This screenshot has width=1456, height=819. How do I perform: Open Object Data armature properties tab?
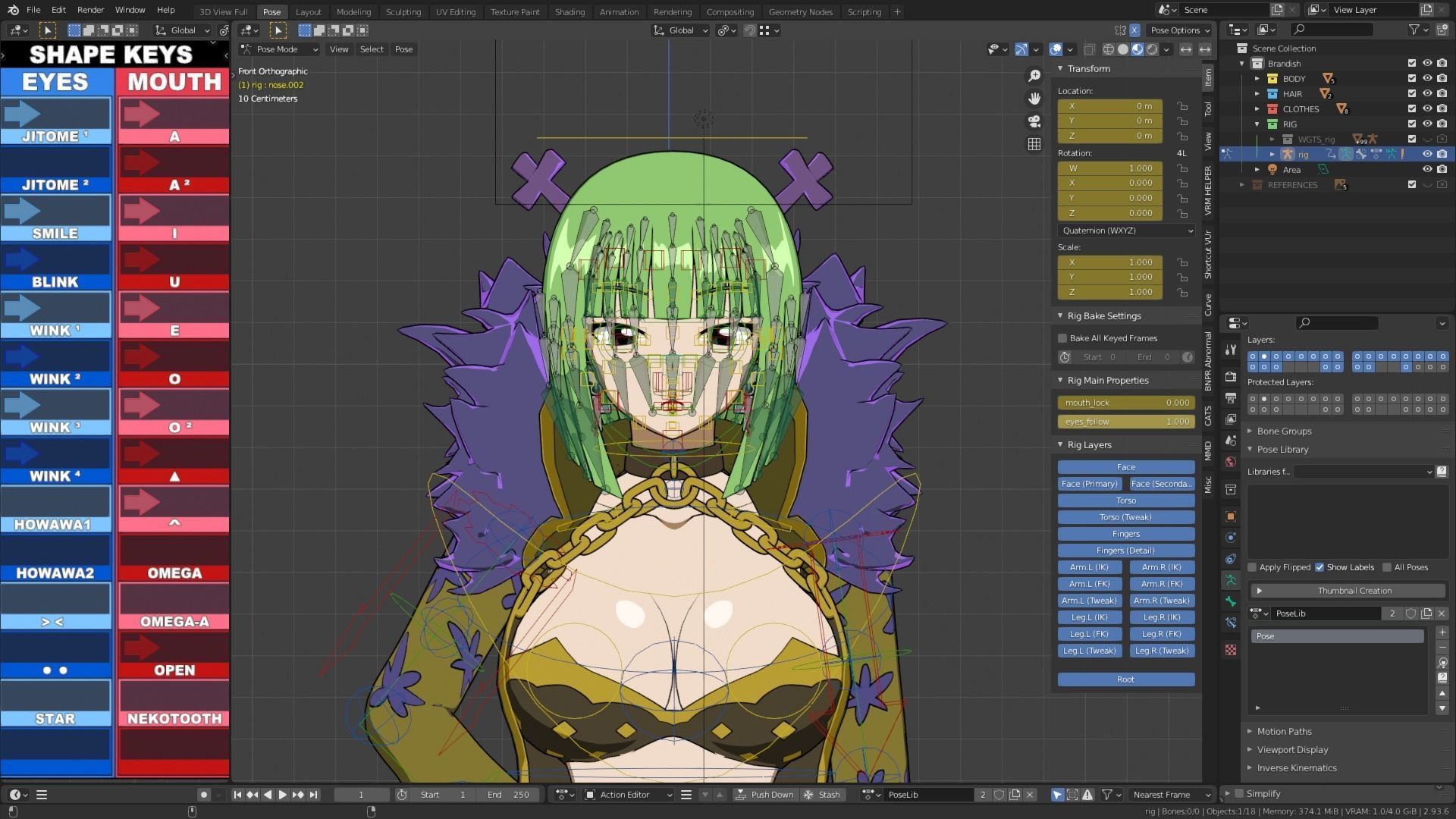pos(1230,580)
